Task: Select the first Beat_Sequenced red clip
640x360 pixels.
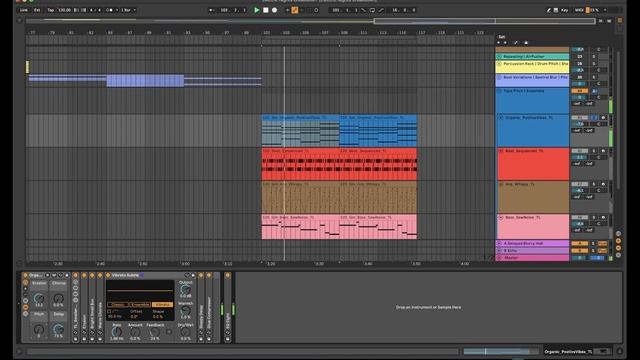Action: click(x=300, y=164)
